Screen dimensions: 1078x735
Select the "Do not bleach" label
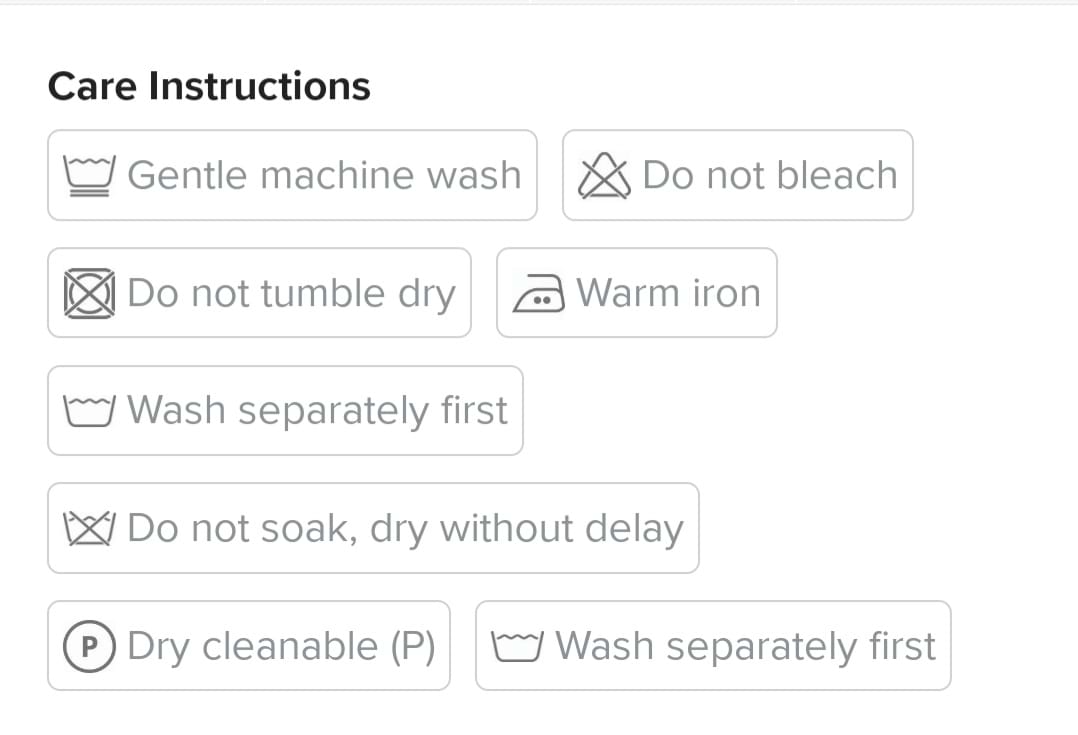[769, 175]
